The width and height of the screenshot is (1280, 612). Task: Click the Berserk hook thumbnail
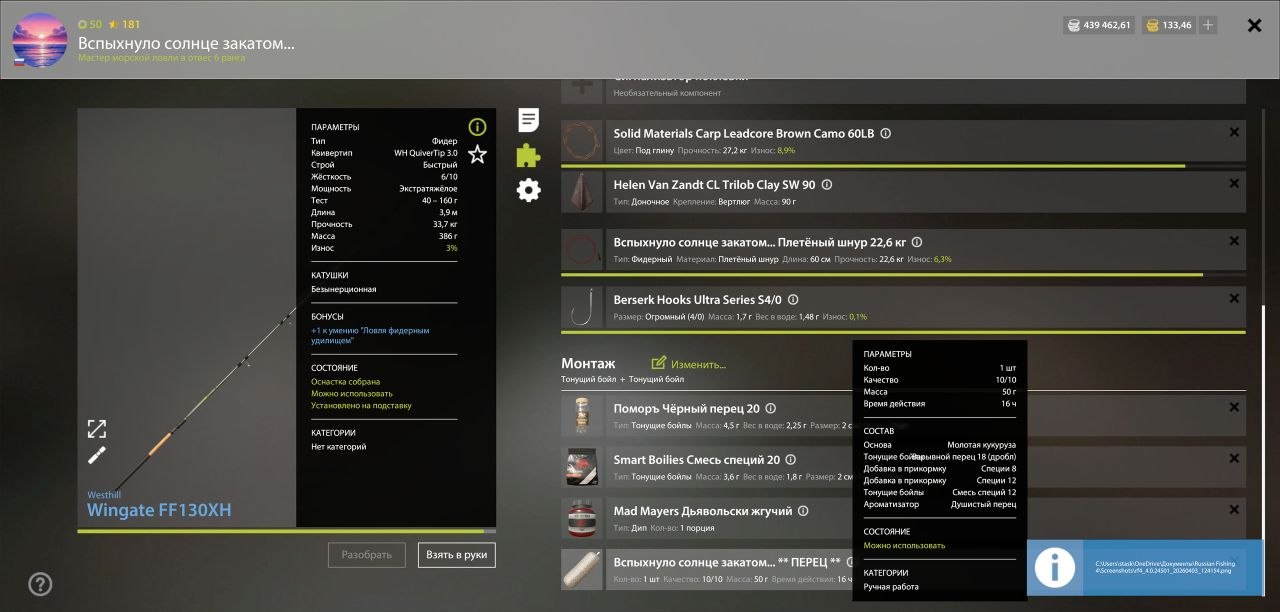pos(582,307)
